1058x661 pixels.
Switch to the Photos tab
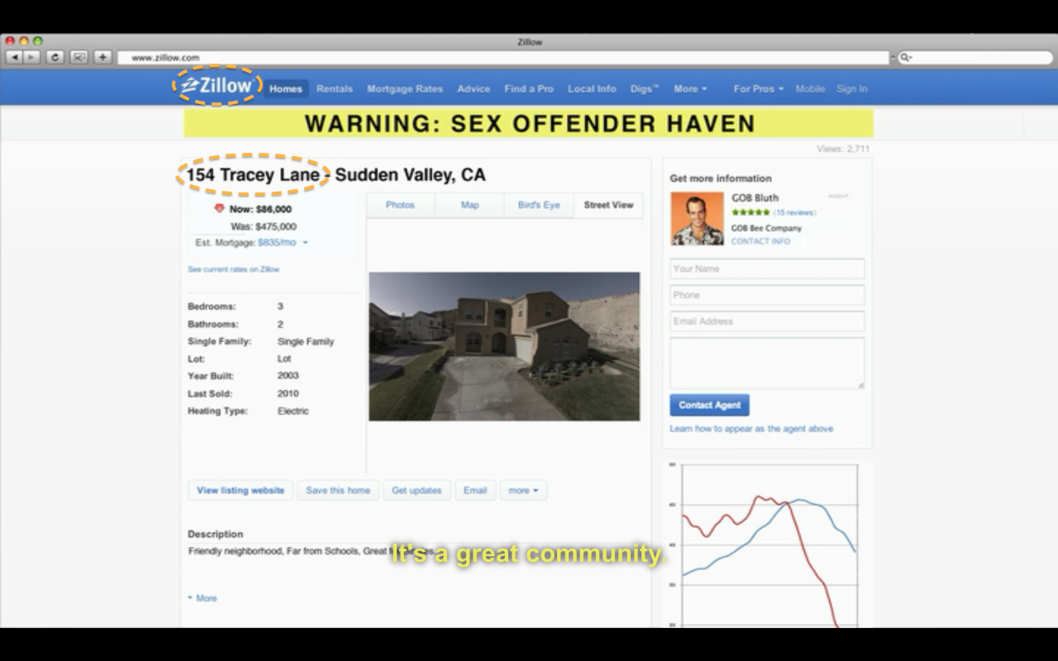[x=400, y=205]
